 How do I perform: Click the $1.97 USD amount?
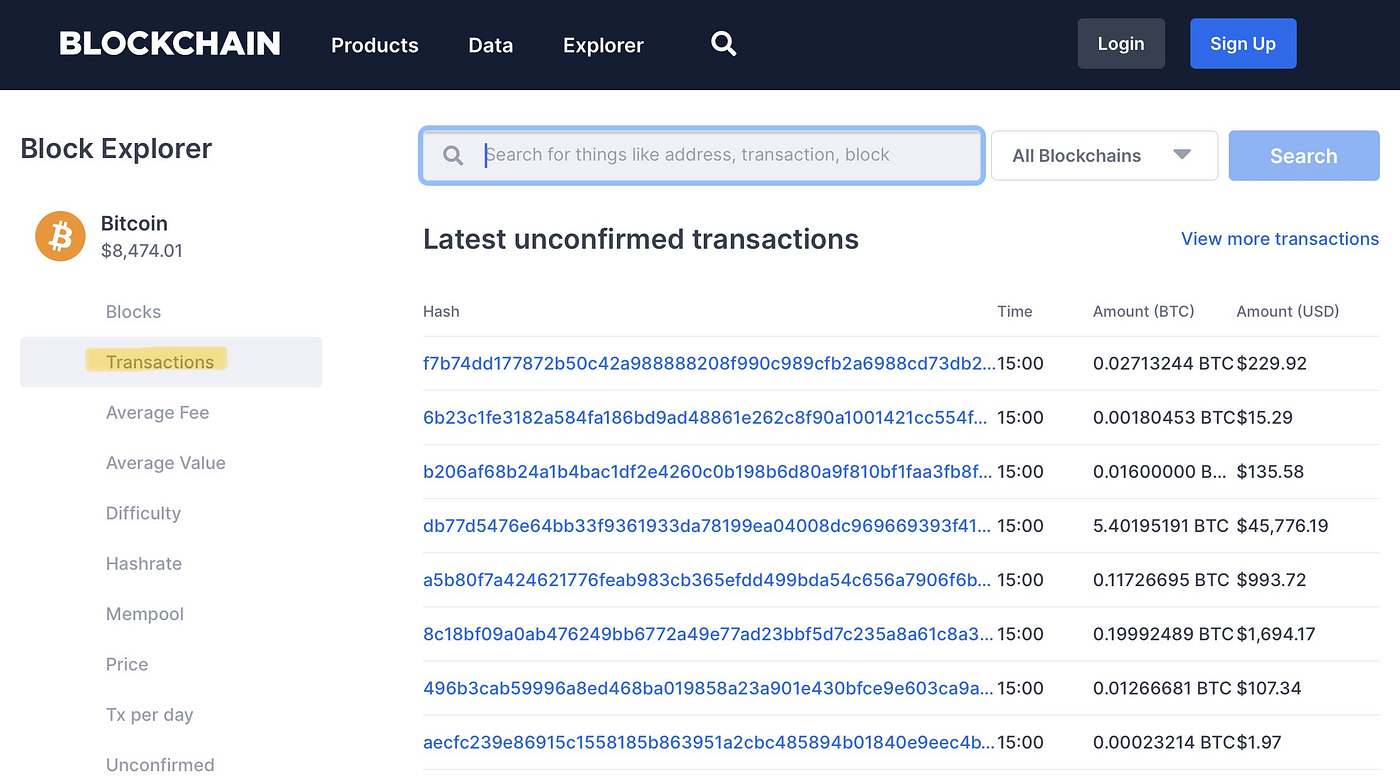click(x=1258, y=742)
